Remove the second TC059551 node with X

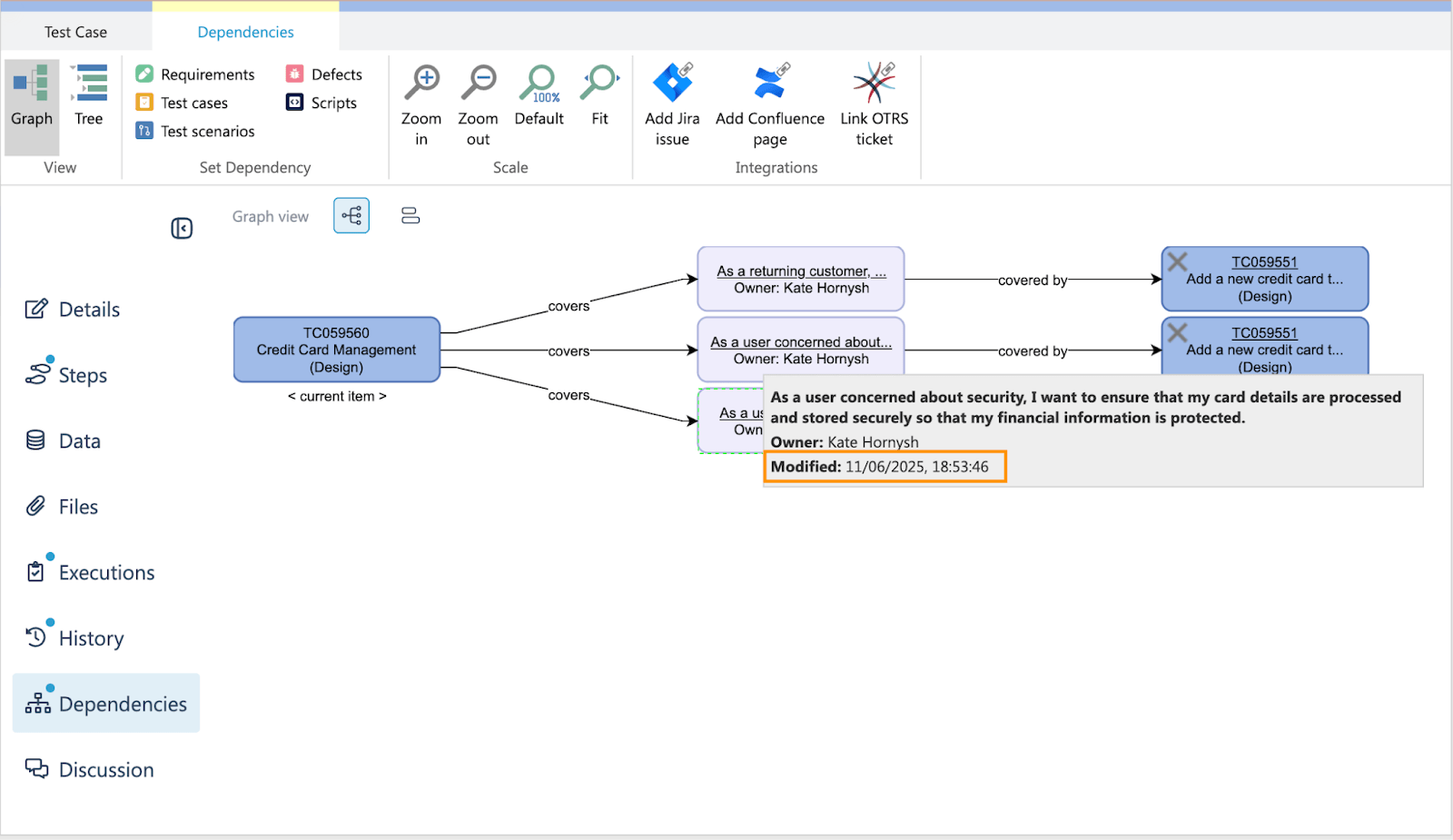tap(1178, 332)
